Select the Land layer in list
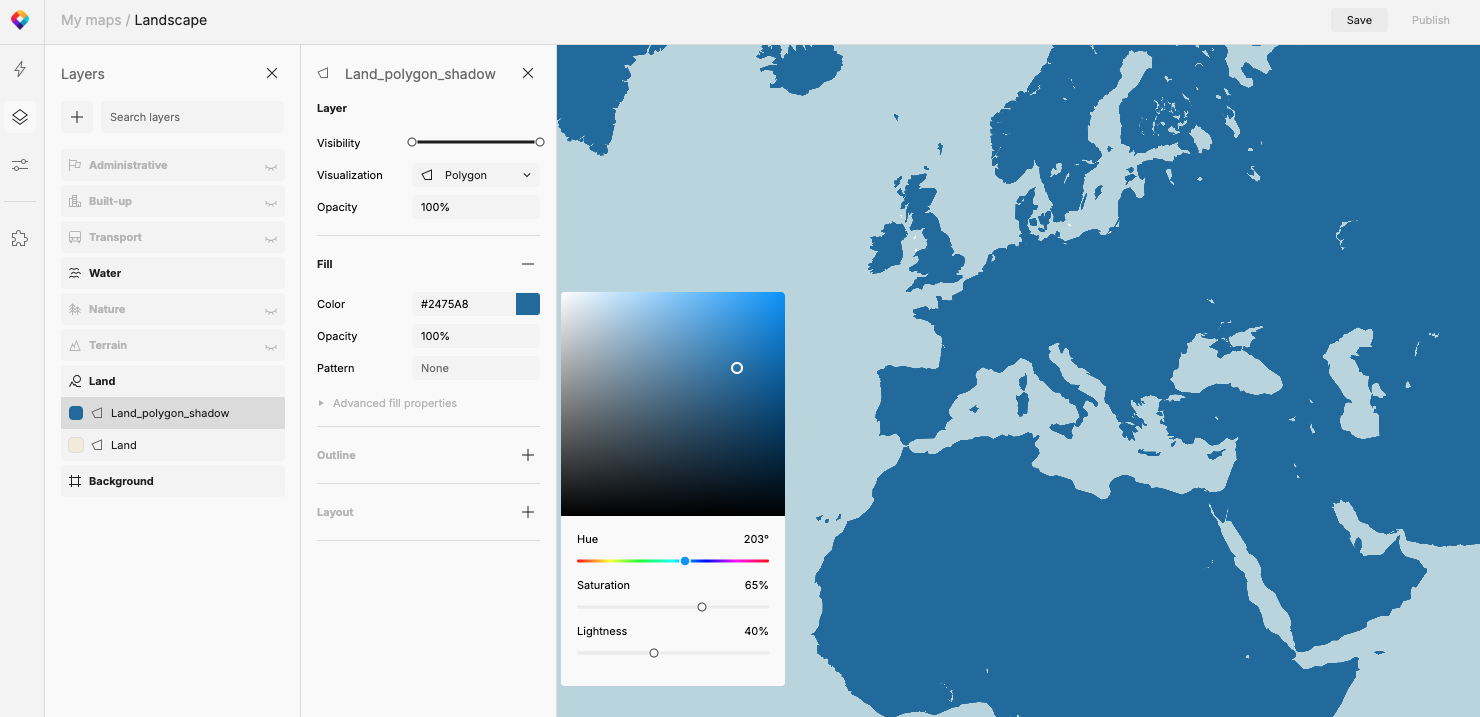This screenshot has height=717, width=1480. [x=124, y=445]
